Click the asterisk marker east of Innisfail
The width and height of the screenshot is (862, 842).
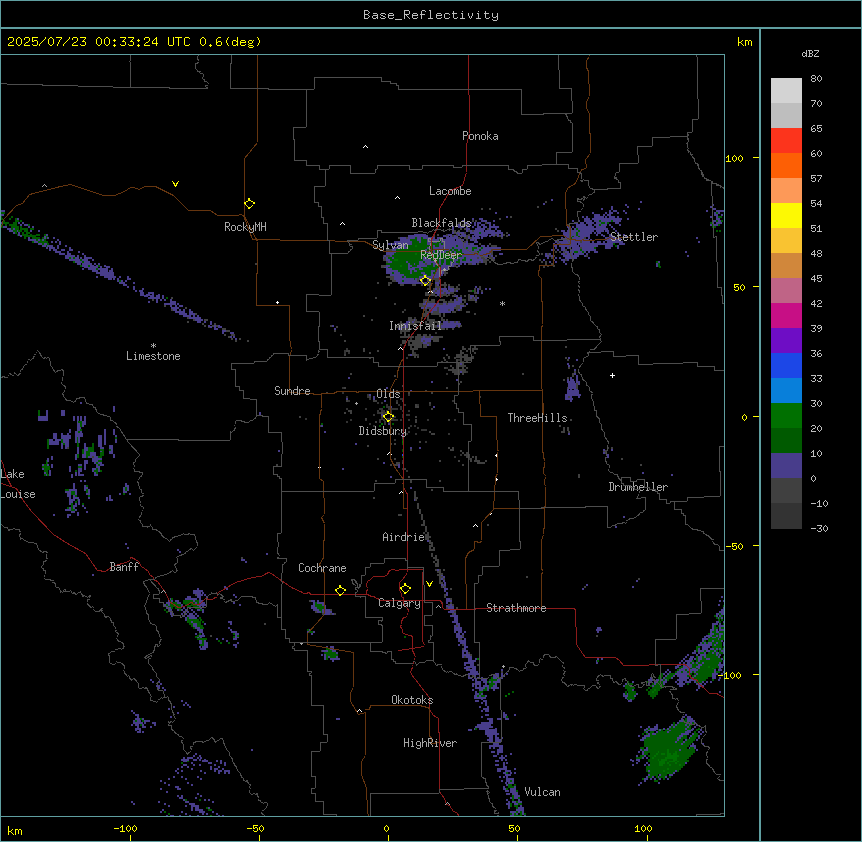[x=502, y=303]
